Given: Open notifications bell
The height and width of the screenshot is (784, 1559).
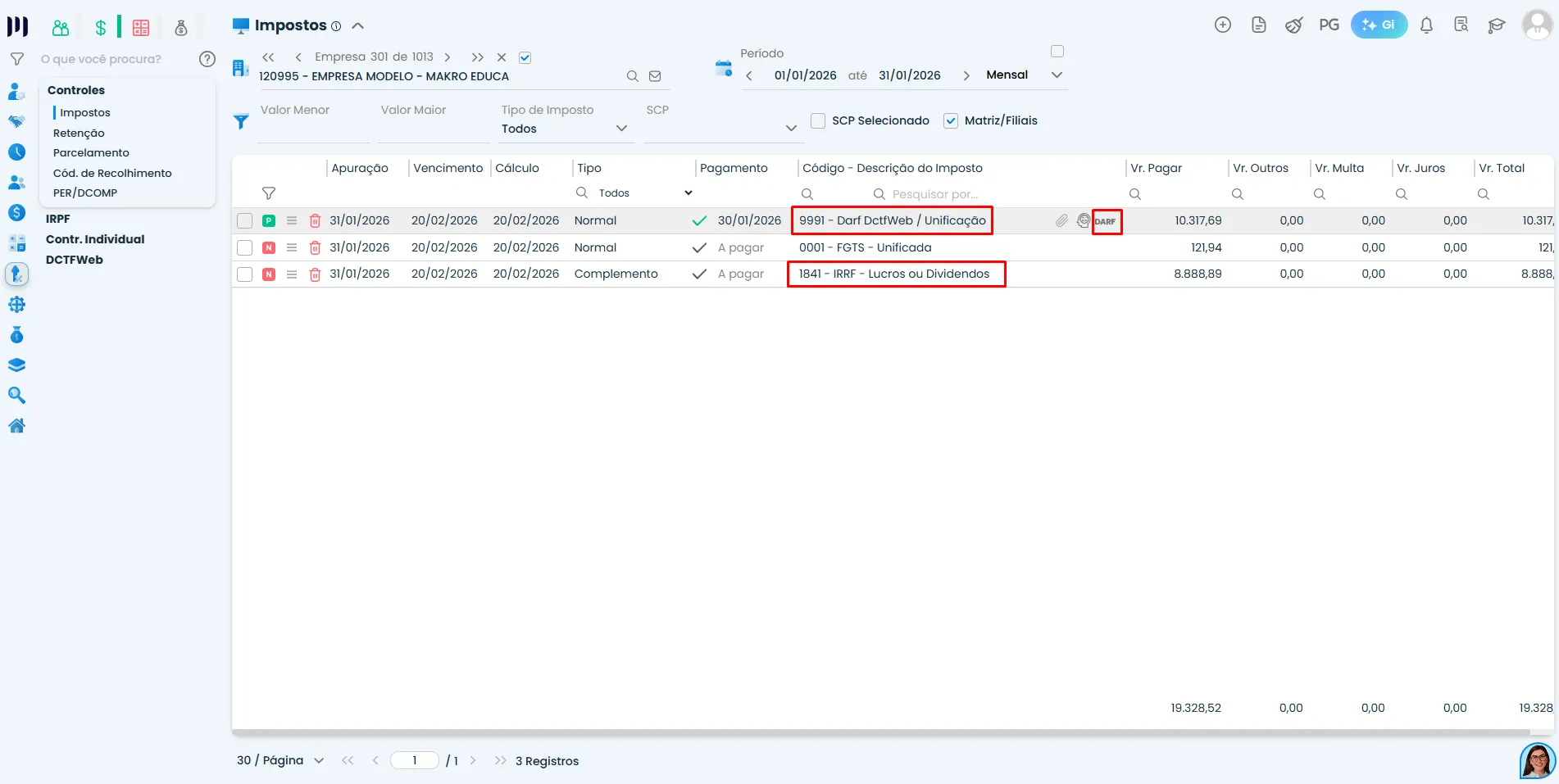Looking at the screenshot, I should point(1426,25).
